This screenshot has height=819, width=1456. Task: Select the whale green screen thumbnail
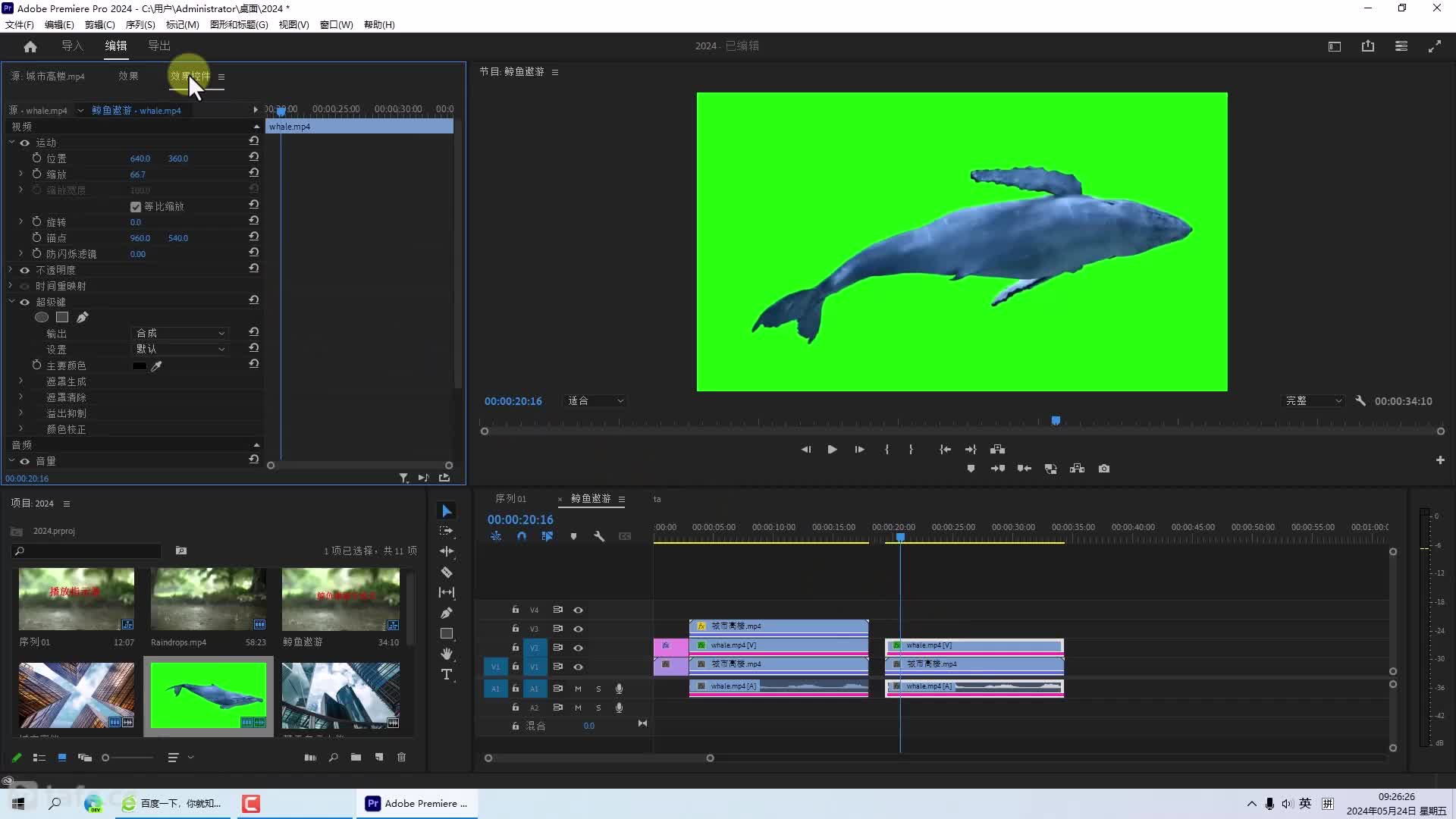coord(209,695)
